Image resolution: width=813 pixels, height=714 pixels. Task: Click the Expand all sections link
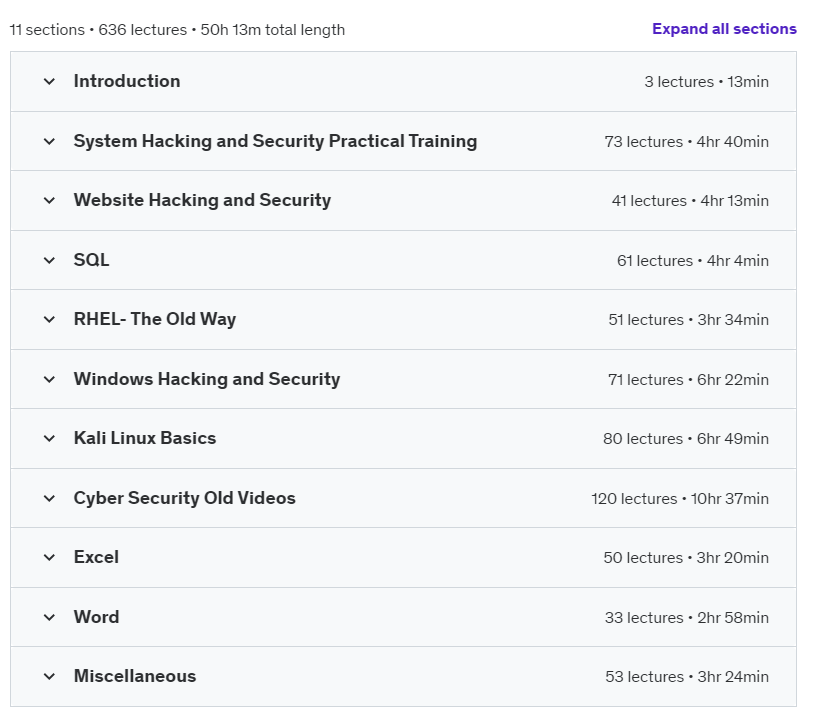click(724, 29)
